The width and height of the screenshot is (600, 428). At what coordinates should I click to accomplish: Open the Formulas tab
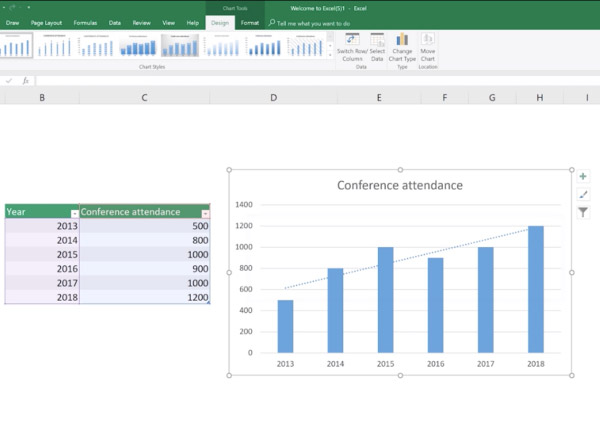(x=85, y=22)
